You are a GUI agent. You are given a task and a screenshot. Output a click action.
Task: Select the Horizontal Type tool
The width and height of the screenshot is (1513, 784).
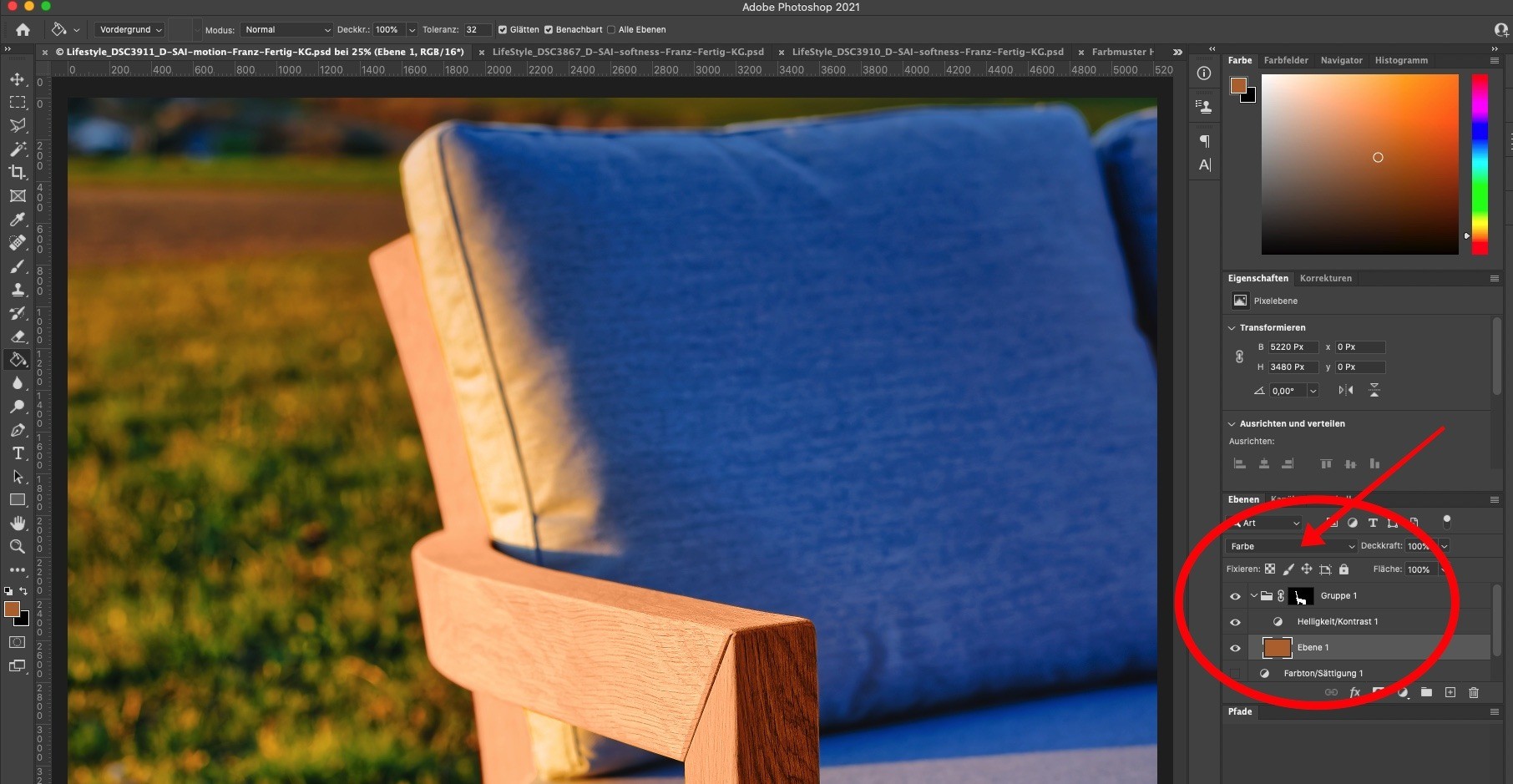[x=18, y=453]
